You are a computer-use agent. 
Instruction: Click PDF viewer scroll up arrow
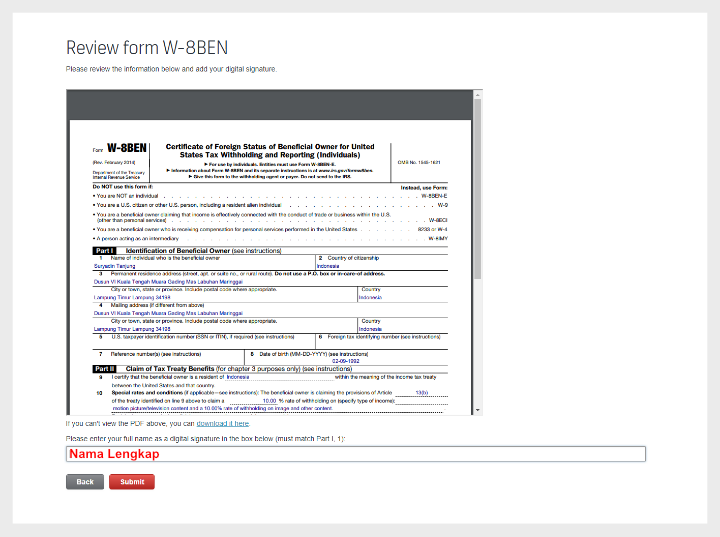point(478,95)
